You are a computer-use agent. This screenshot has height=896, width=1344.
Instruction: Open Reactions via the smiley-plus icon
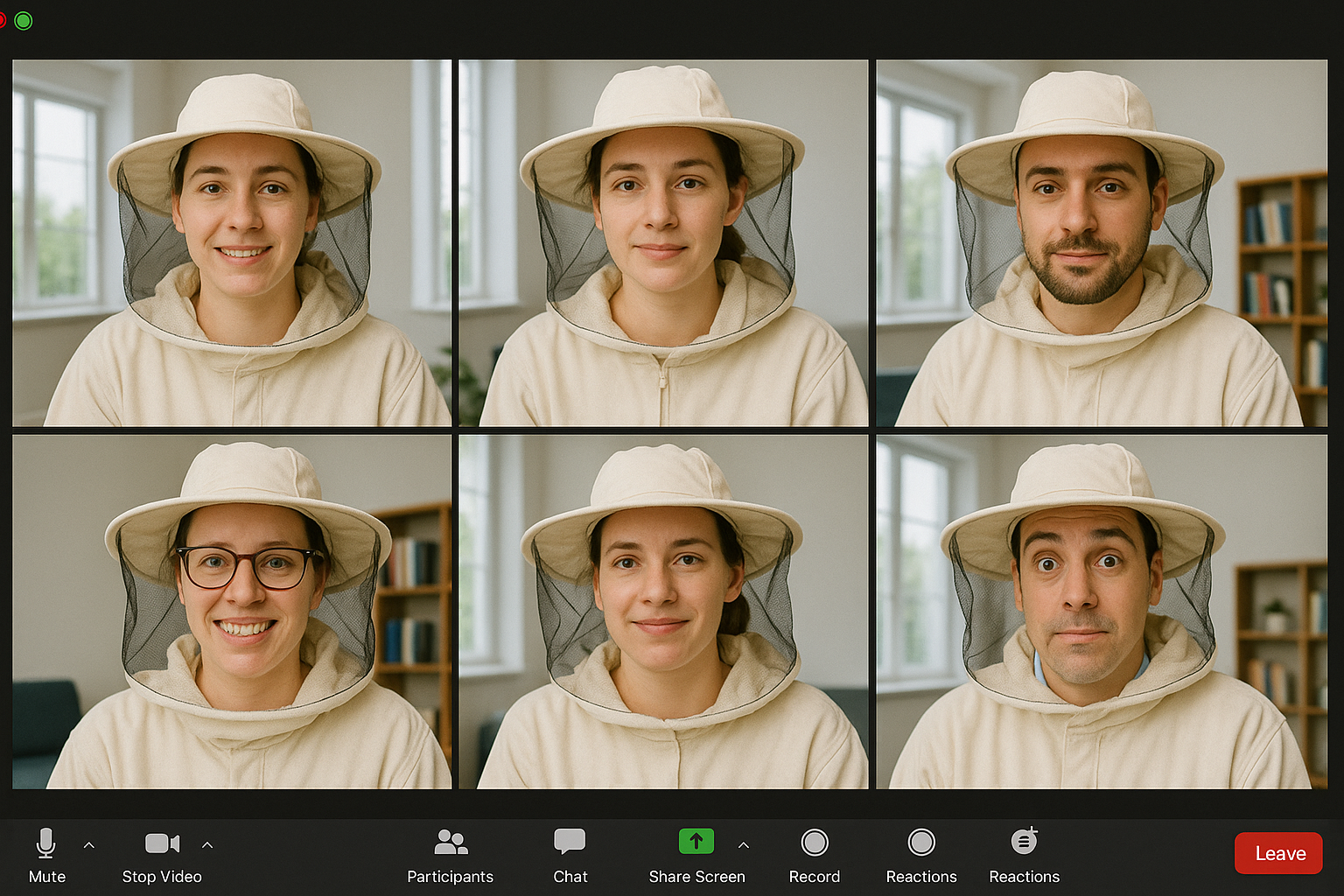[1024, 842]
